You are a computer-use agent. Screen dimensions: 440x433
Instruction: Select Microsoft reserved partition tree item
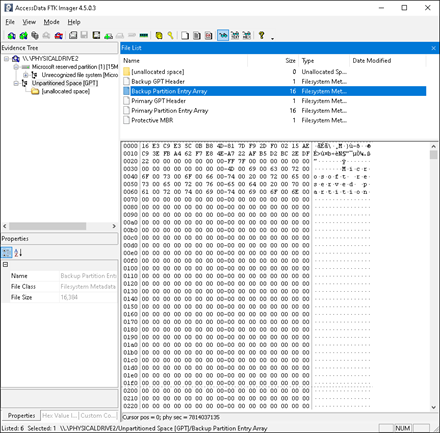click(x=75, y=67)
